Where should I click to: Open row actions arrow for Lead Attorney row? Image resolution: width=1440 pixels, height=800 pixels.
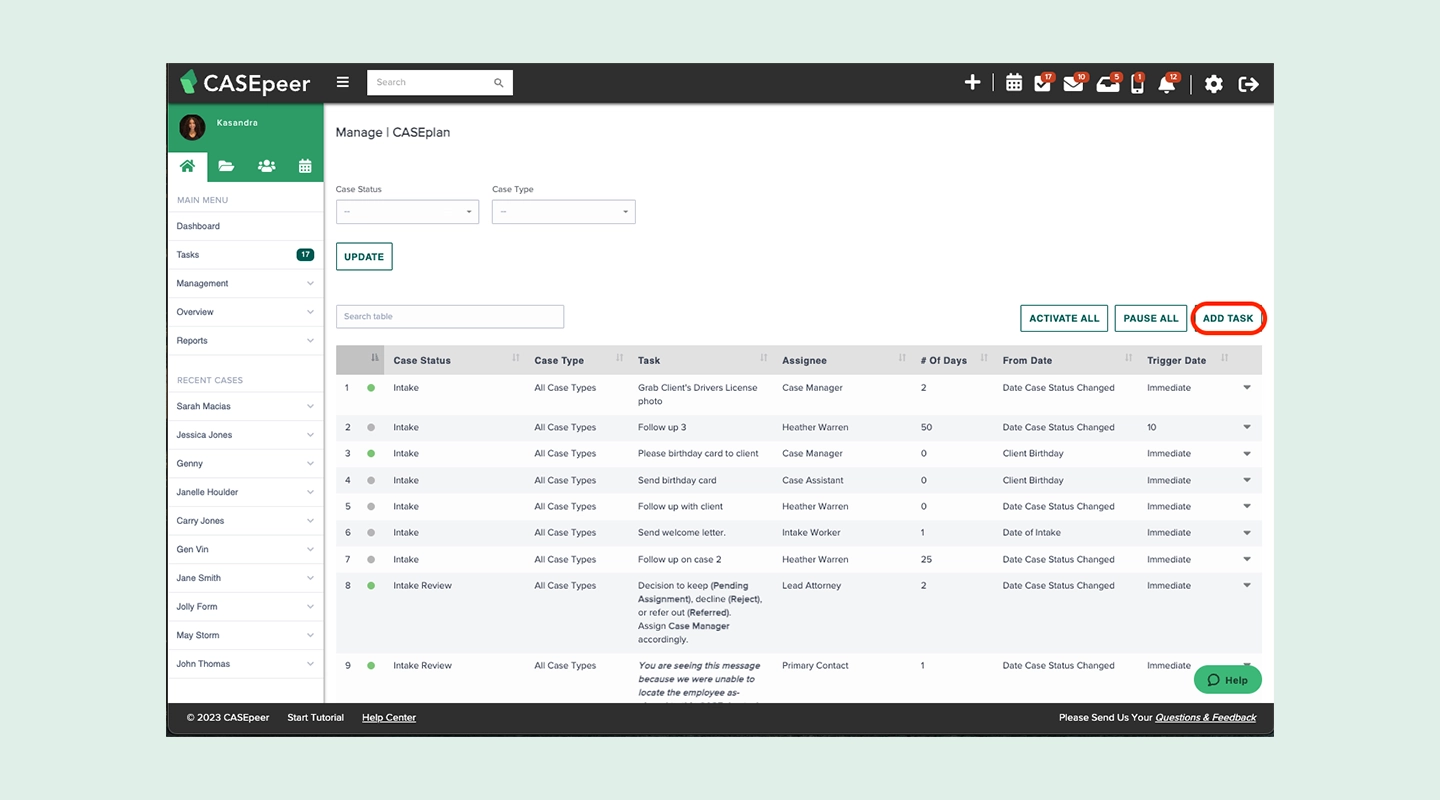1247,586
